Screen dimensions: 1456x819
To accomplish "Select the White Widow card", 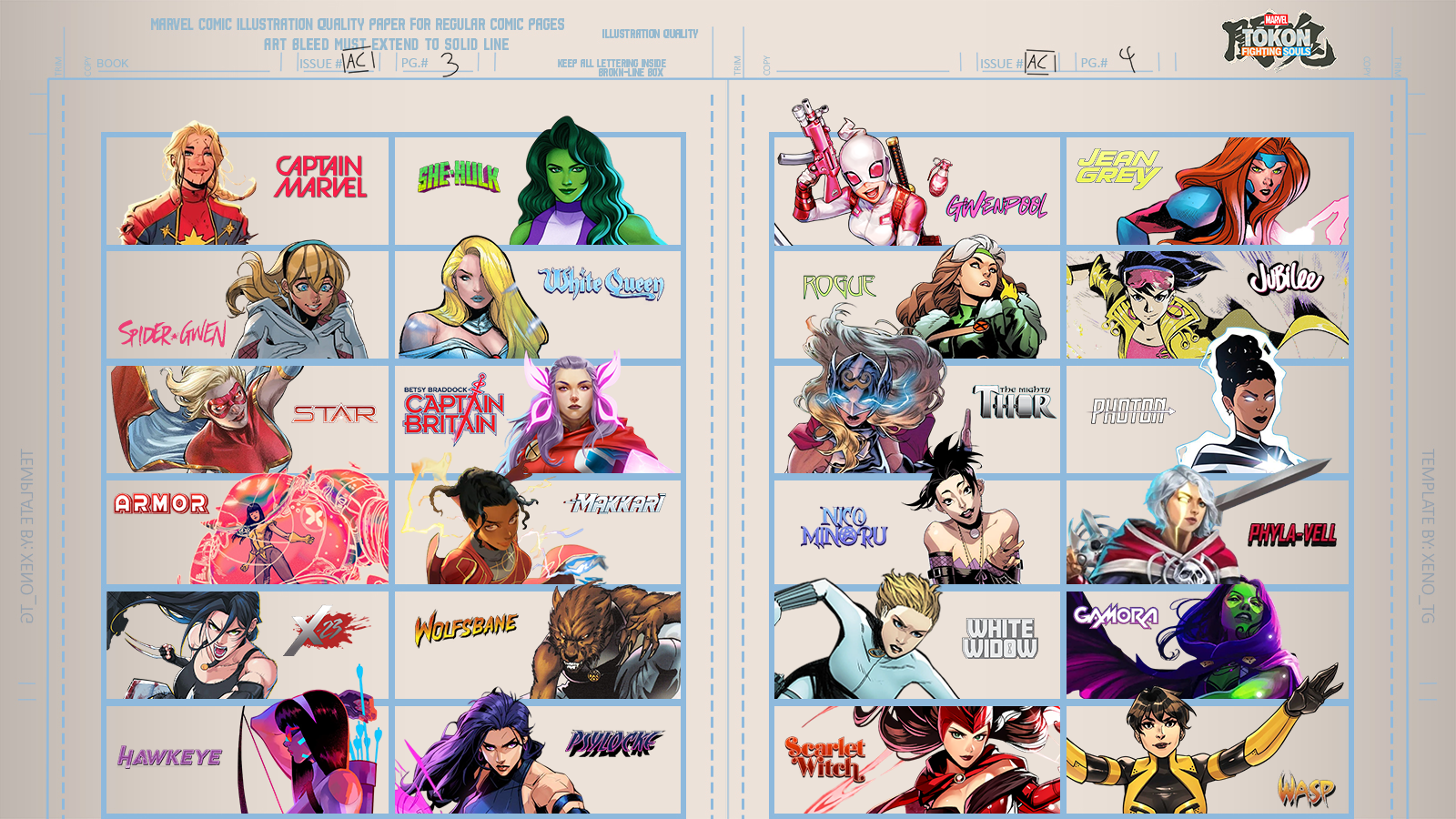I will coord(917,645).
